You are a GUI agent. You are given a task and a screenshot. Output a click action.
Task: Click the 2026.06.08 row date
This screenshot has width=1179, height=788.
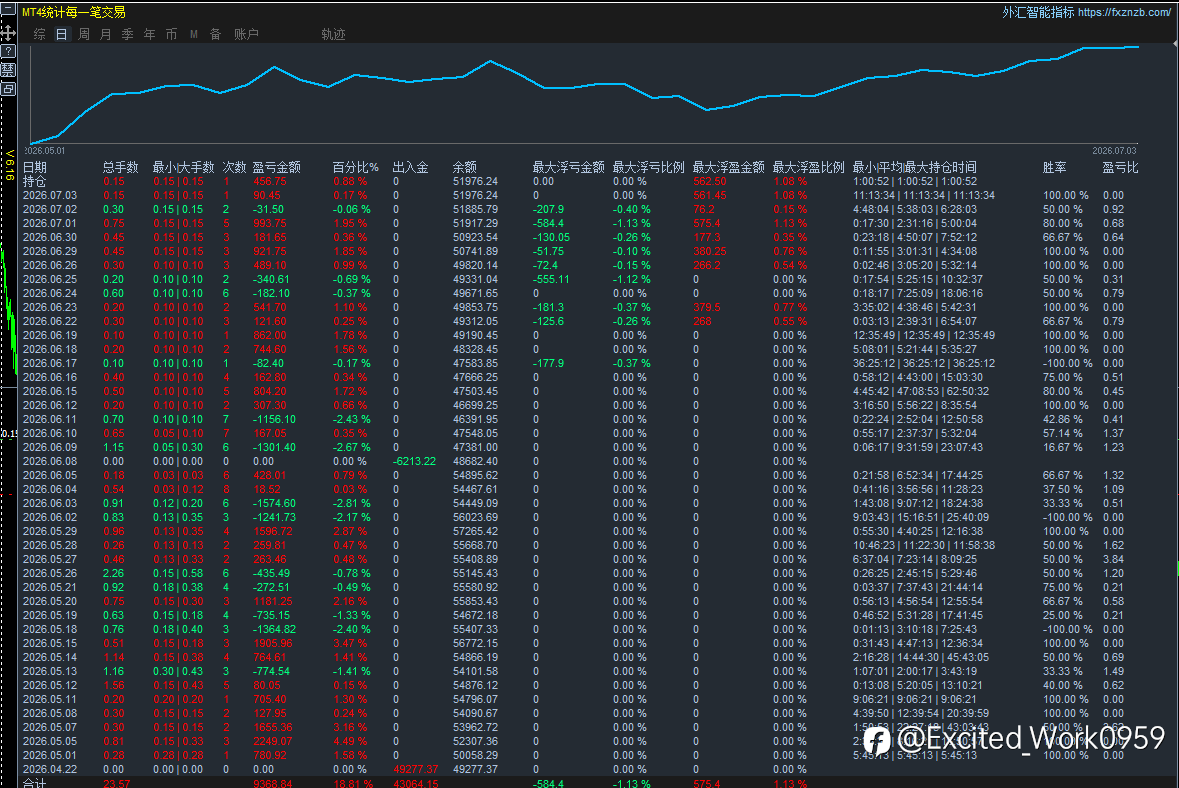[x=50, y=461]
